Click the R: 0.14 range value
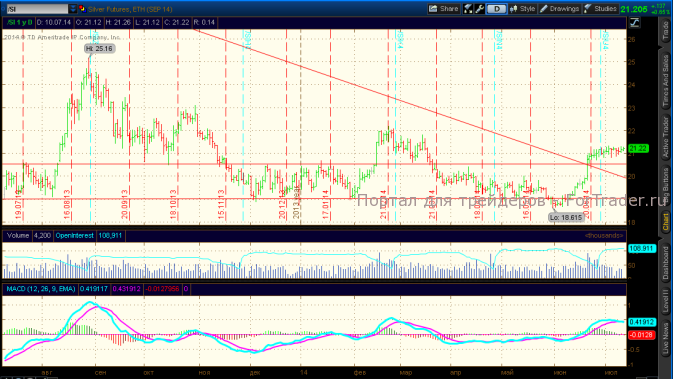The height and width of the screenshot is (379, 673). click(x=205, y=22)
